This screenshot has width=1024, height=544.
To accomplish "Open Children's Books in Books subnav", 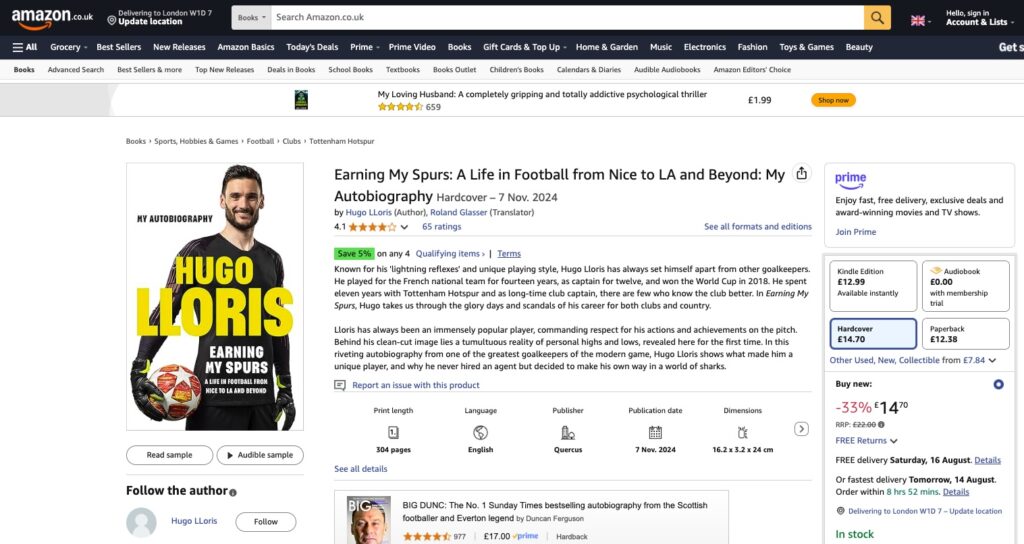I will (x=516, y=69).
